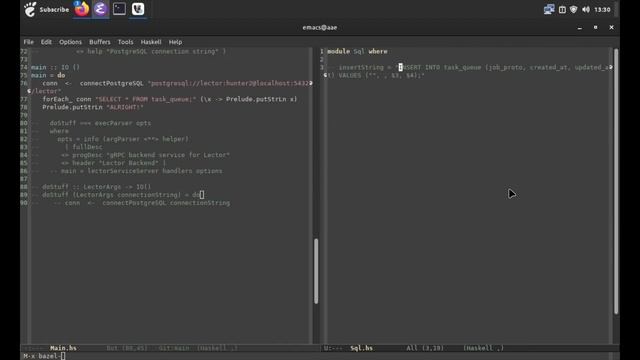This screenshot has height=360, width=640.
Task: Click connectPostgreSQL on line 76
Action: (111, 83)
